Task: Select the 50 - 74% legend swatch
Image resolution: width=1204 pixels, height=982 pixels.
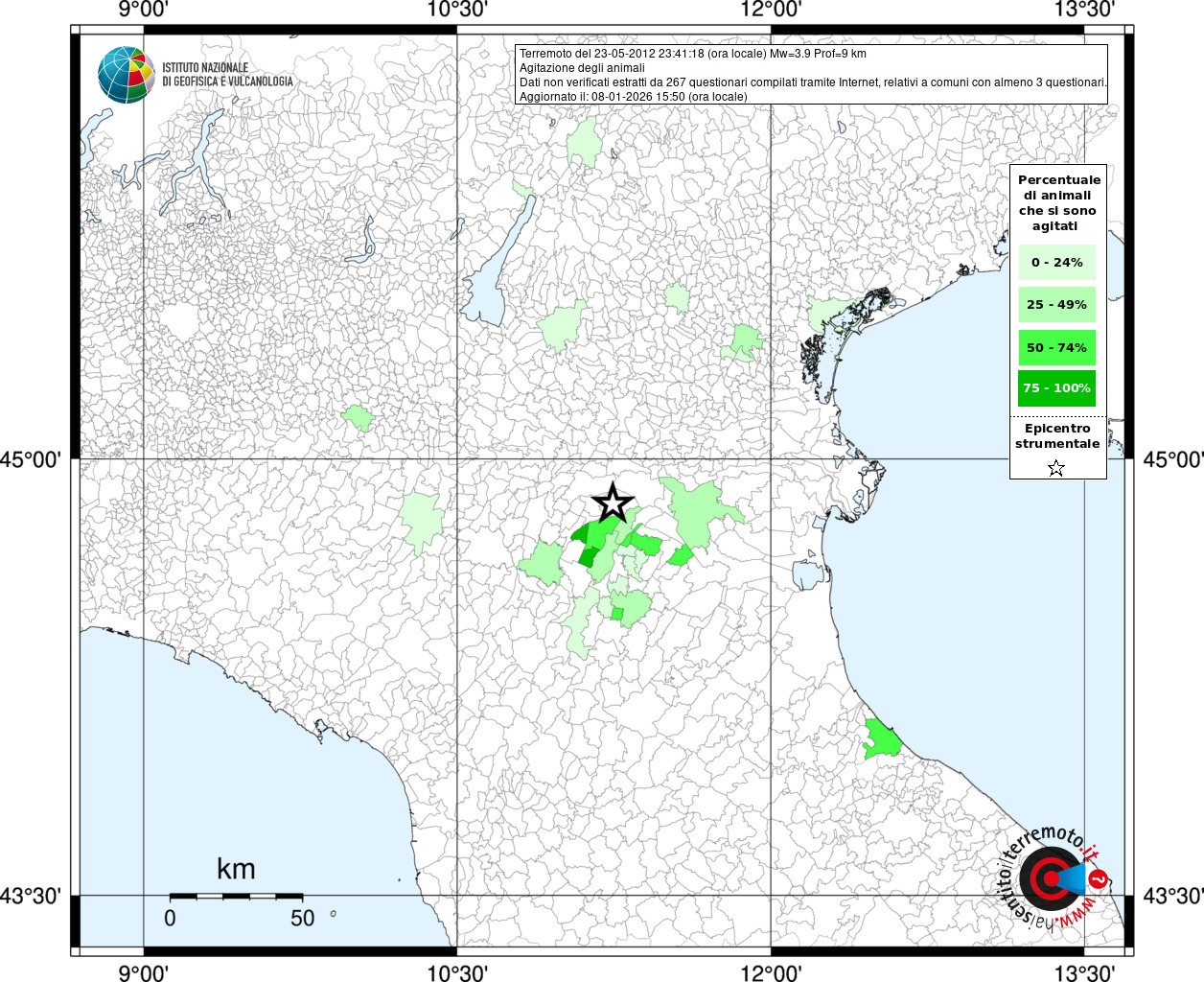Action: [1056, 347]
